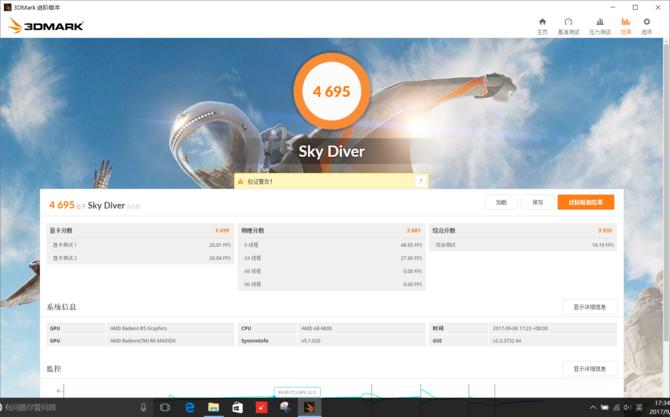Click the combined score (综合分数) row
The height and width of the screenshot is (417, 670).
click(523, 230)
